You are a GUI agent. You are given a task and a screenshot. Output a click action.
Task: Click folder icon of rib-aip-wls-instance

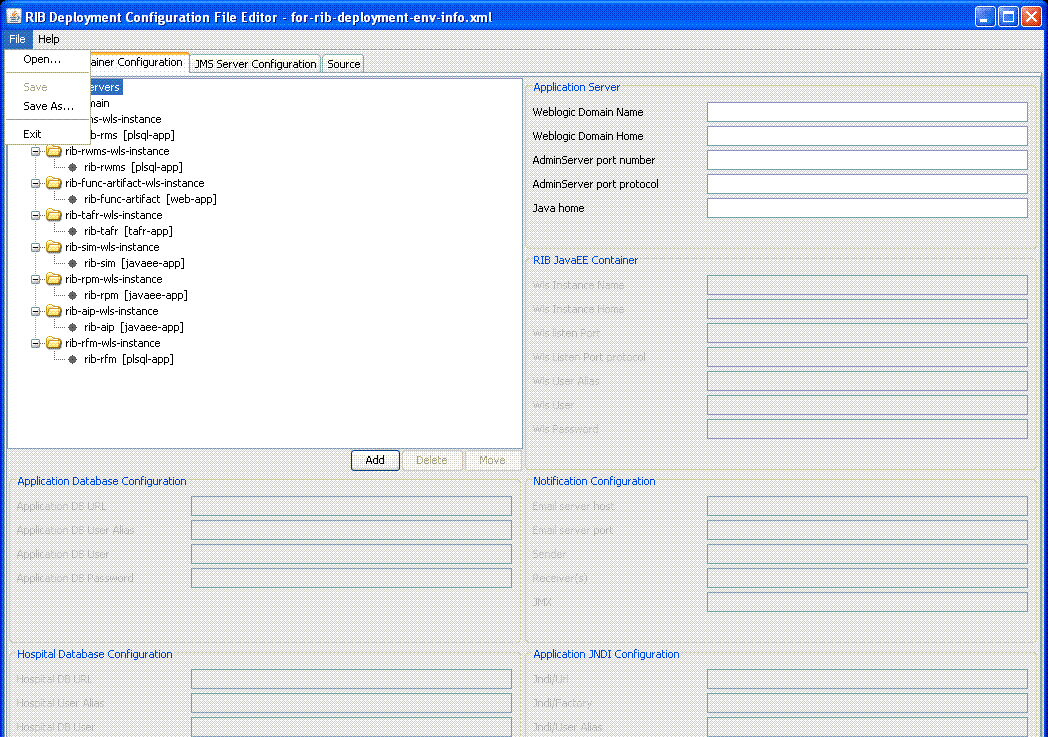(x=53, y=312)
